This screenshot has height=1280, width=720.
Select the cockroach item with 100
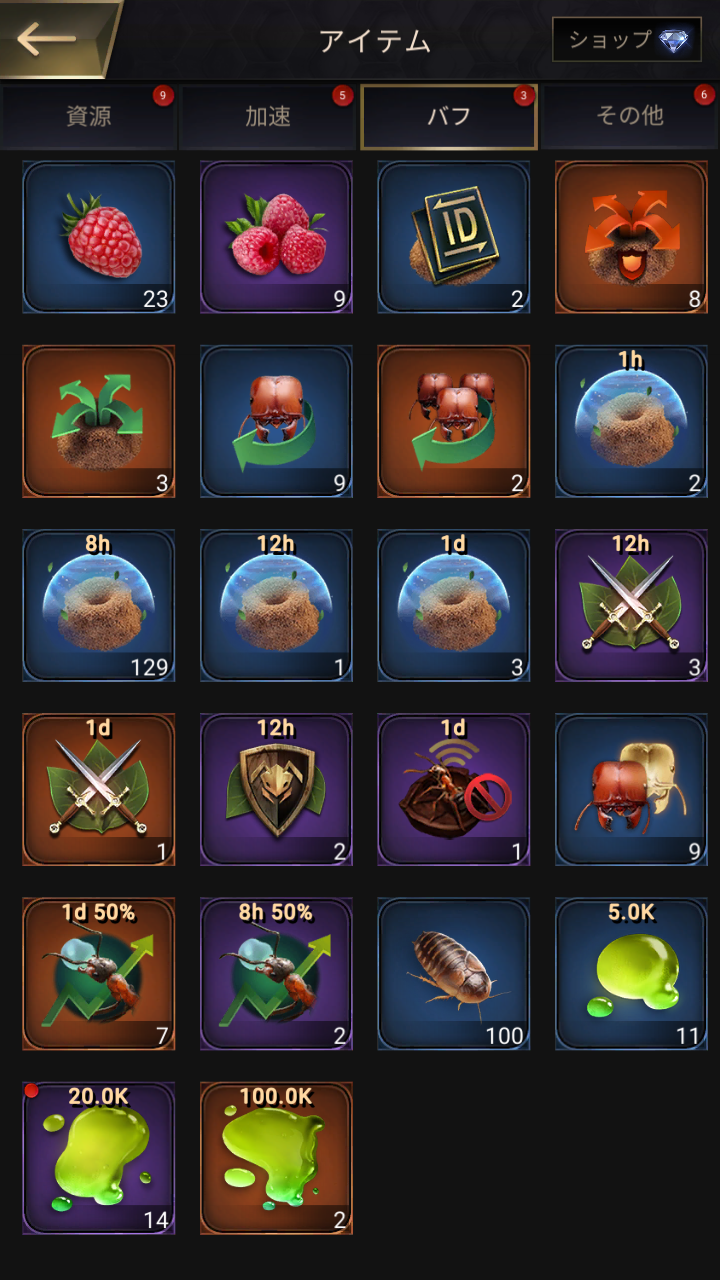pyautogui.click(x=454, y=974)
